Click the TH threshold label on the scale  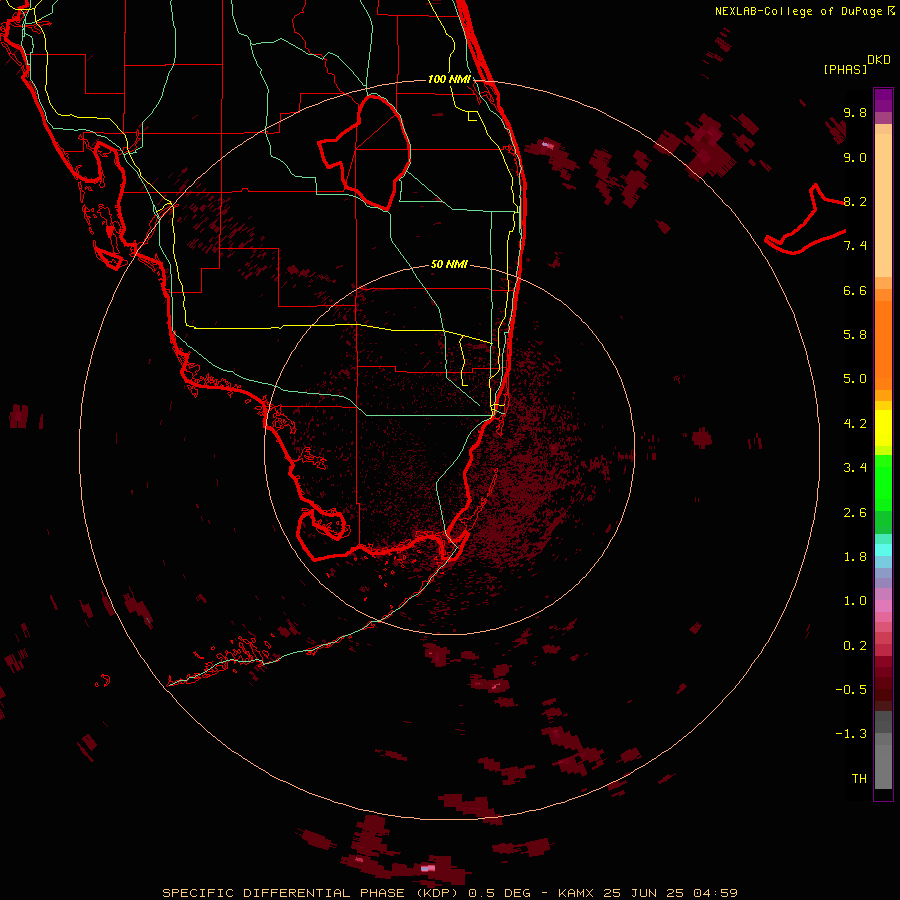(859, 779)
